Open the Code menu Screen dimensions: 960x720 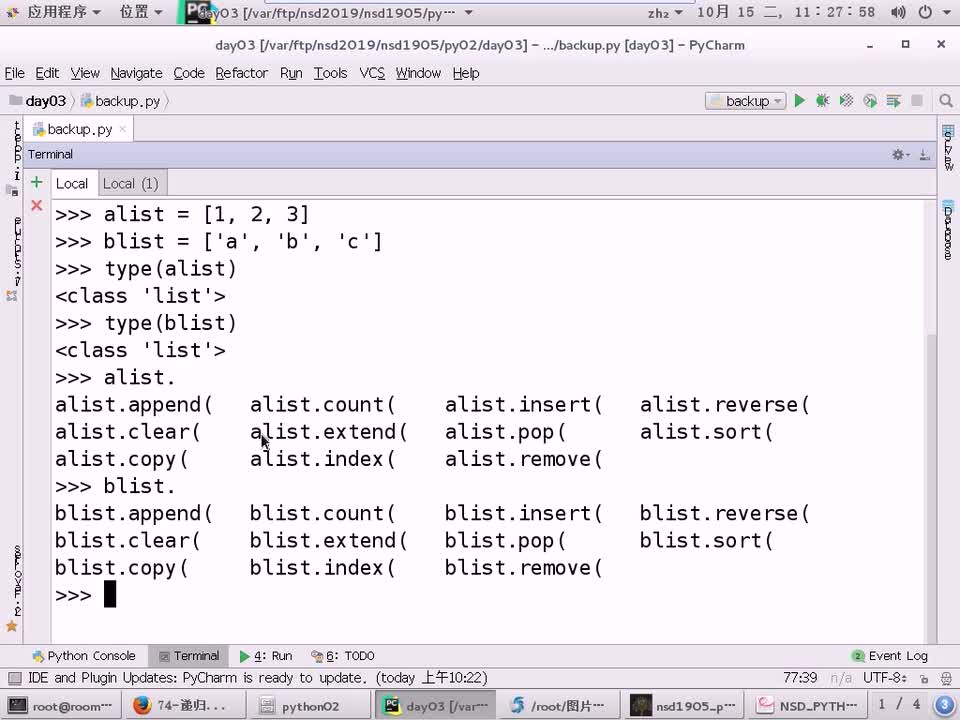coord(189,73)
